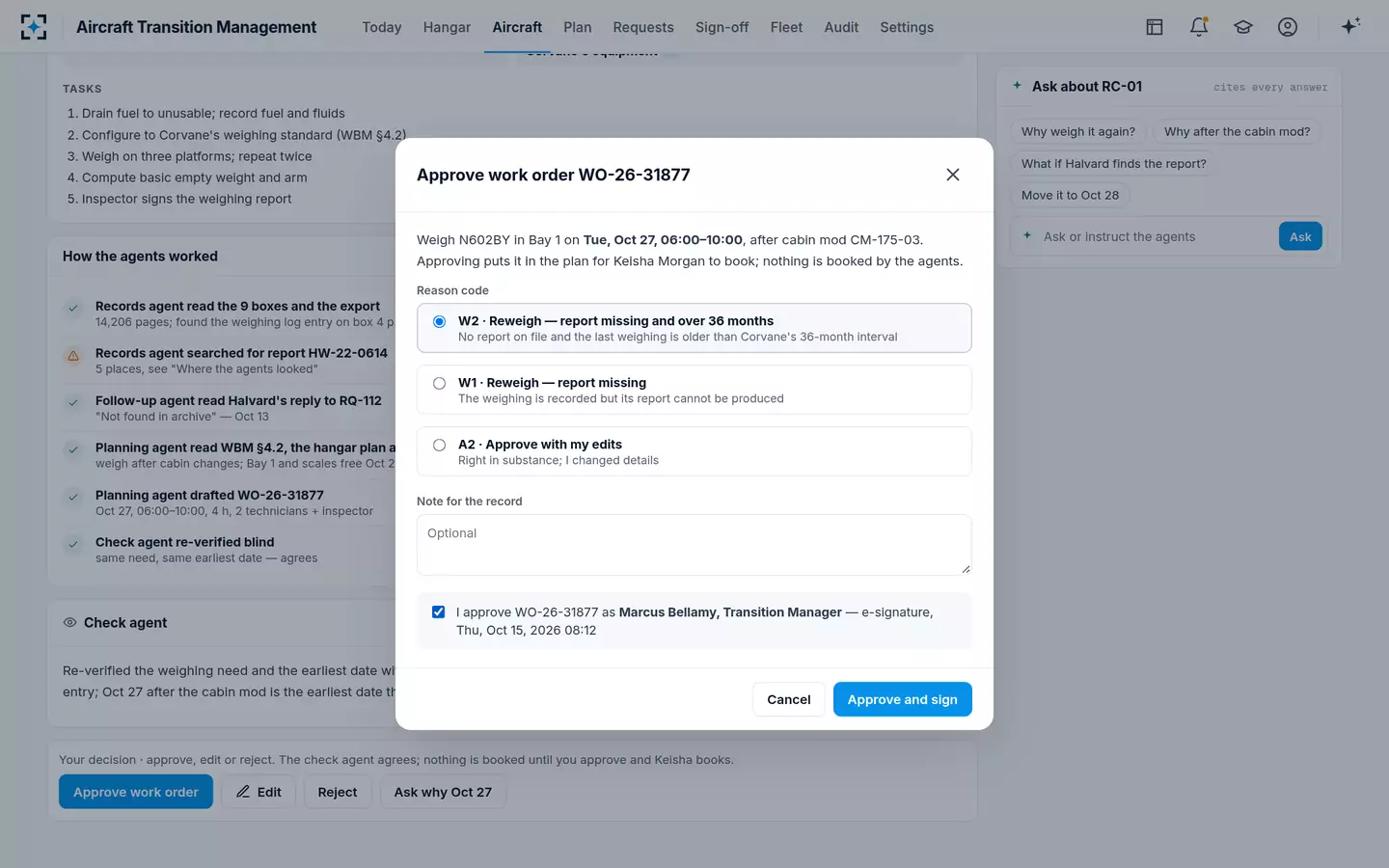Cancel the approval dialog
The height and width of the screenshot is (868, 1389).
click(789, 699)
